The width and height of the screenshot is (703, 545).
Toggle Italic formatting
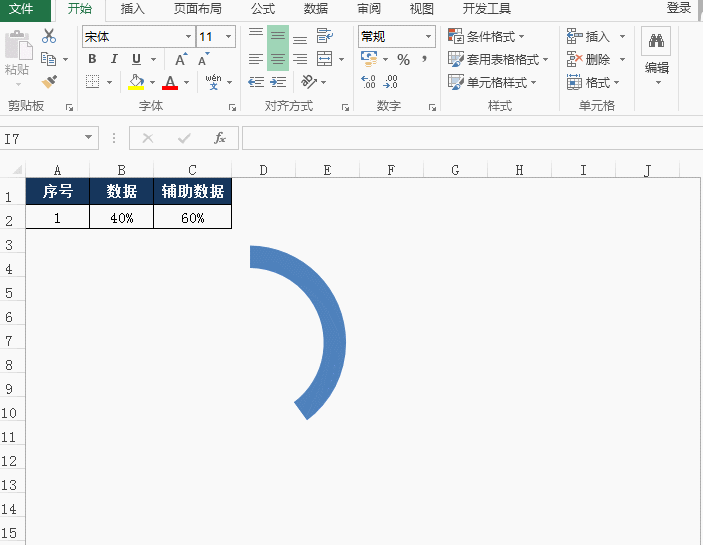(x=114, y=59)
